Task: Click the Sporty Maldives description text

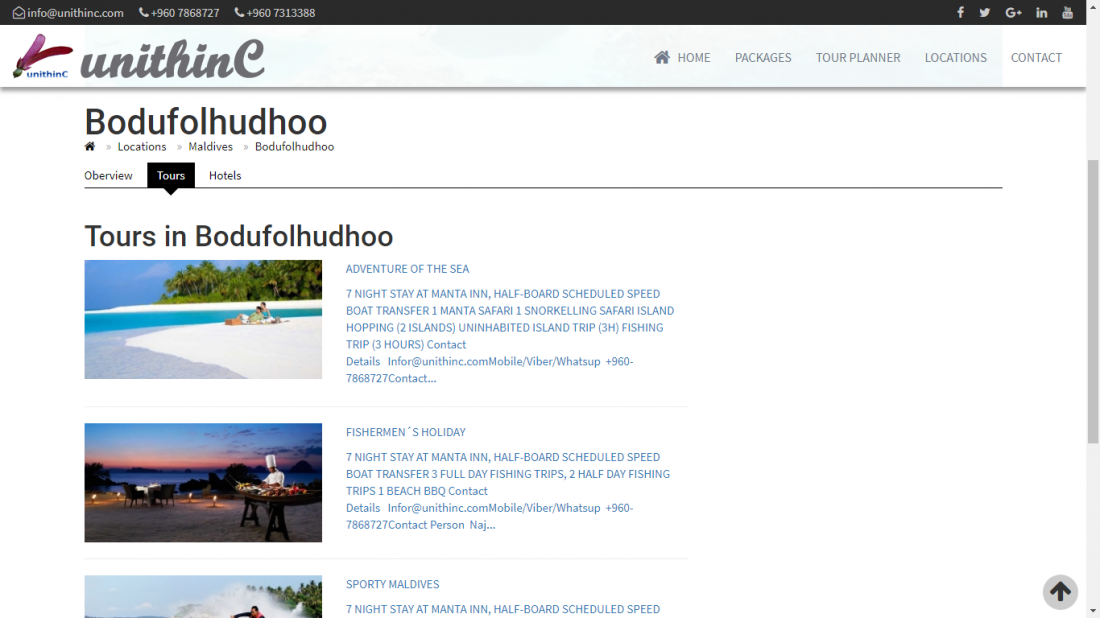Action: (x=503, y=610)
